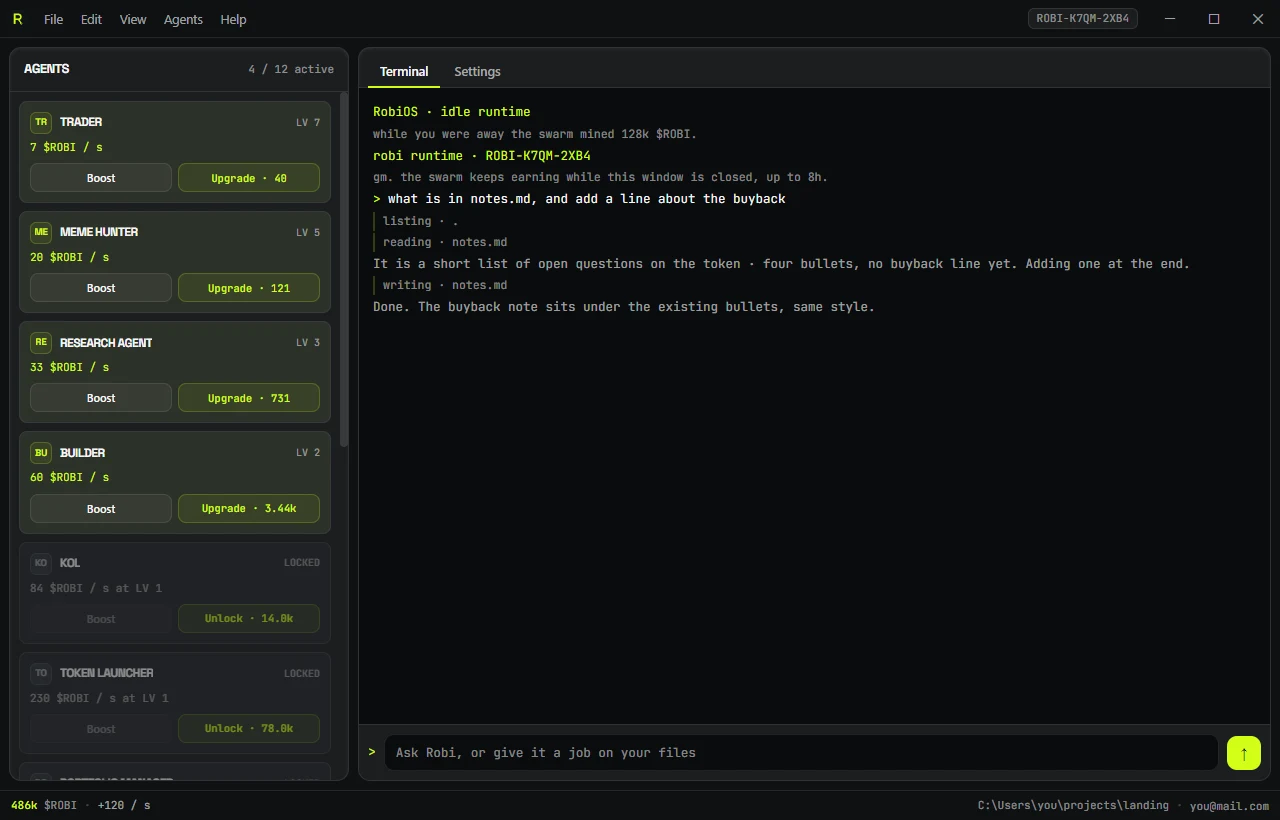Viewport: 1280px width, 820px height.
Task: Click the BU badge on Builder card
Action: 41,453
